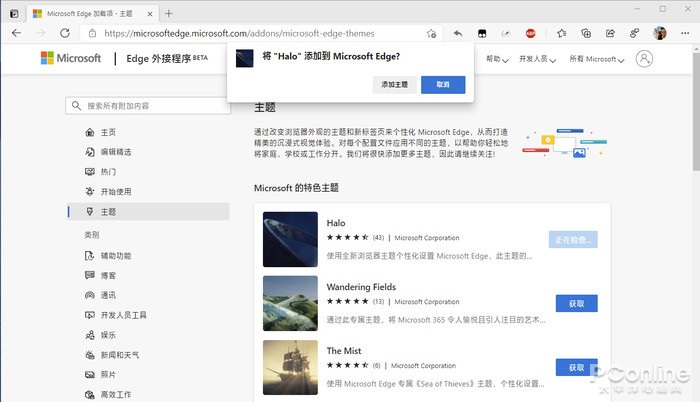Expand the 开发人员 dropdown menu
This screenshot has height=402, width=700.
point(539,59)
